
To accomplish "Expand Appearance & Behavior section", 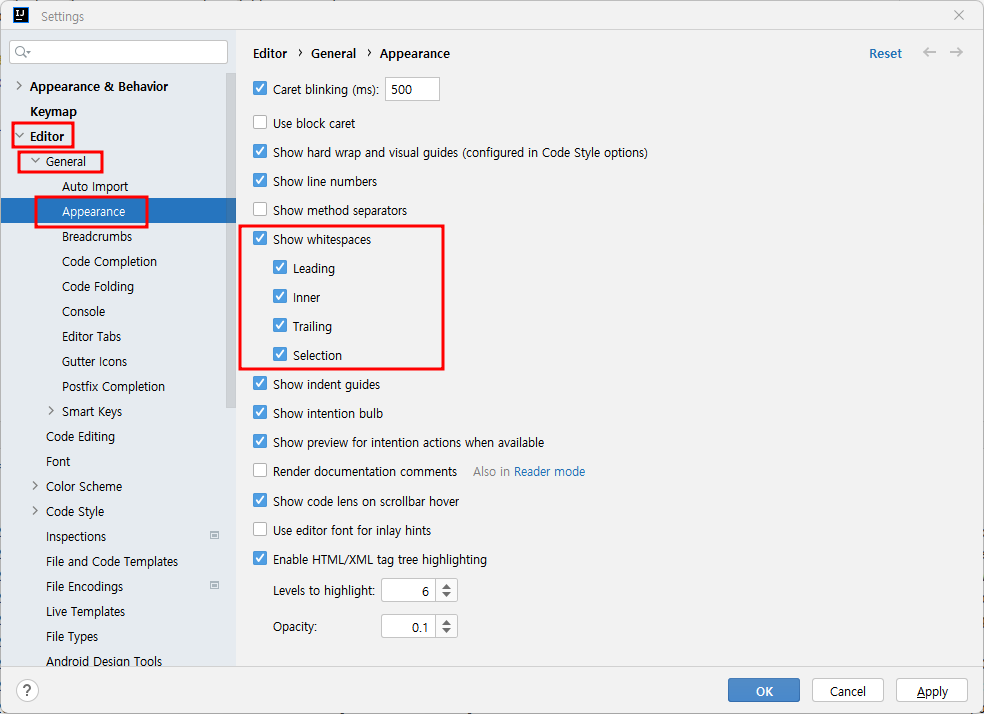I will point(19,86).
